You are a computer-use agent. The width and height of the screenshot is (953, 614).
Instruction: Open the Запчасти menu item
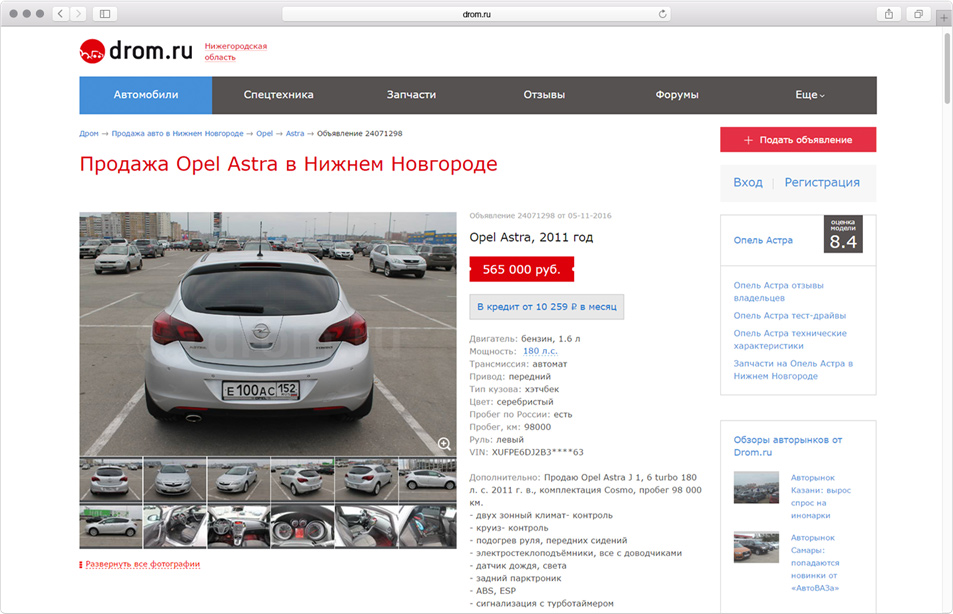(x=411, y=95)
